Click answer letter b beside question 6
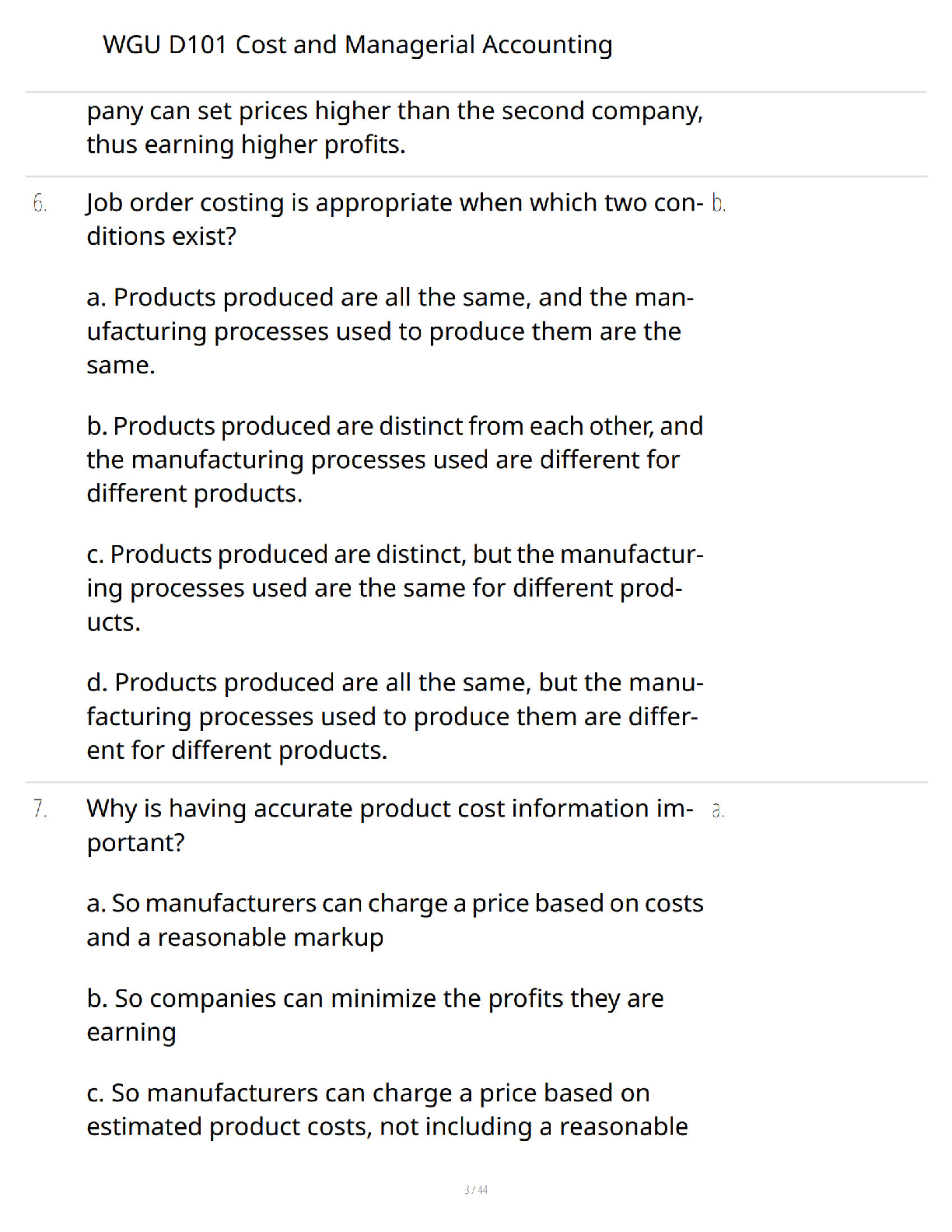This screenshot has width=952, height=1232. pyautogui.click(x=719, y=204)
